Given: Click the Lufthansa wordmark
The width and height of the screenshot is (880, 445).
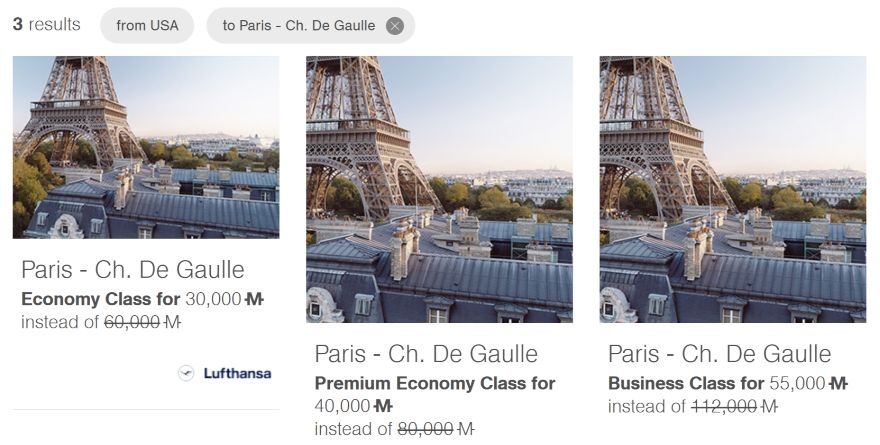Looking at the screenshot, I should pyautogui.click(x=237, y=374).
